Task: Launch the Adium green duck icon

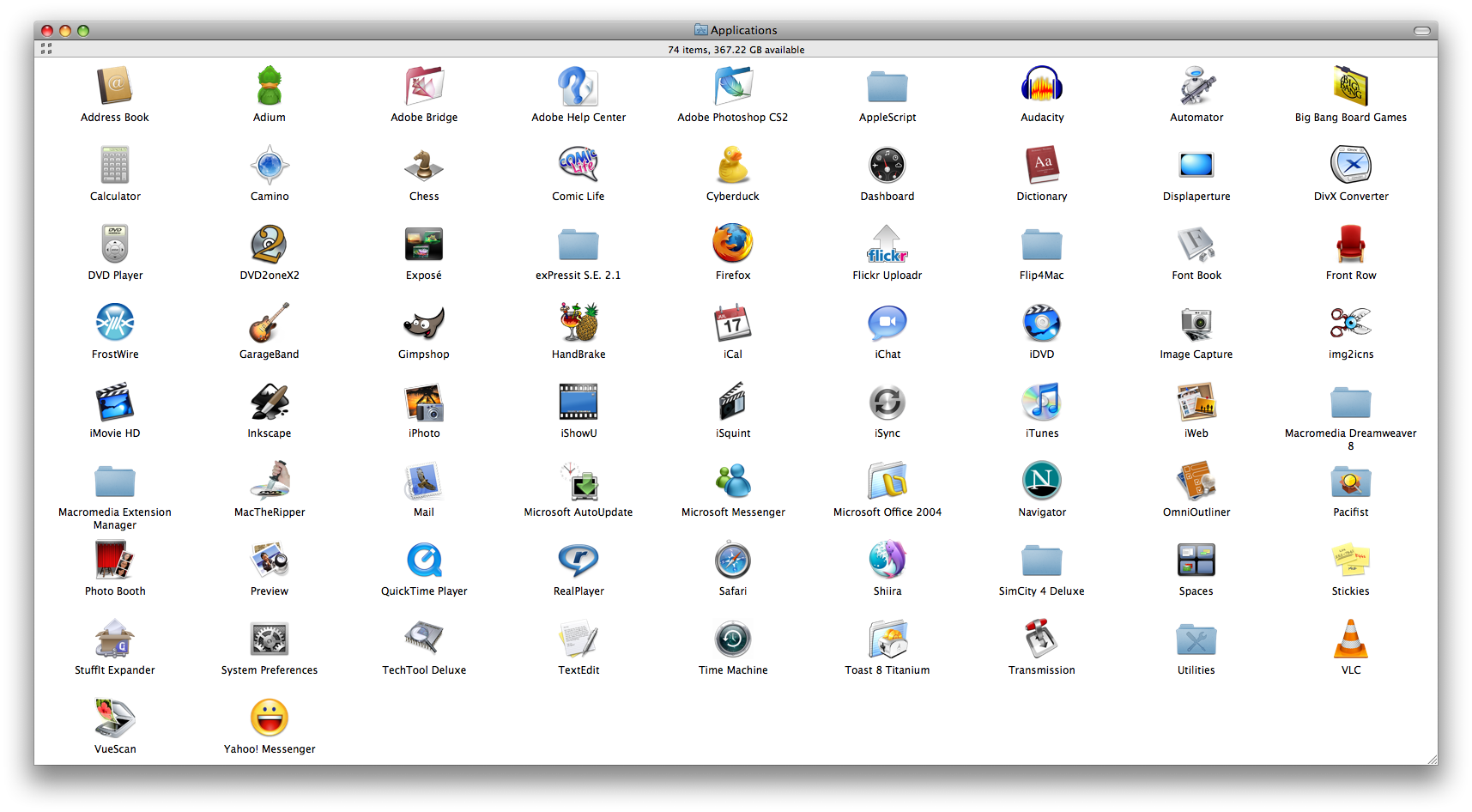Action: pos(270,86)
